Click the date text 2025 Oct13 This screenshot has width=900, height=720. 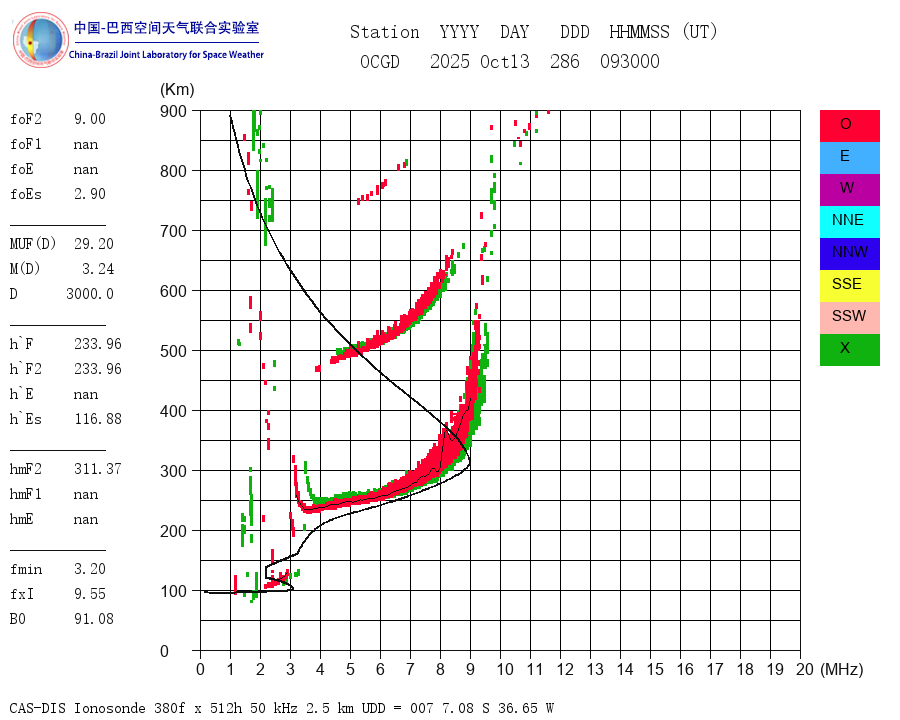[480, 61]
